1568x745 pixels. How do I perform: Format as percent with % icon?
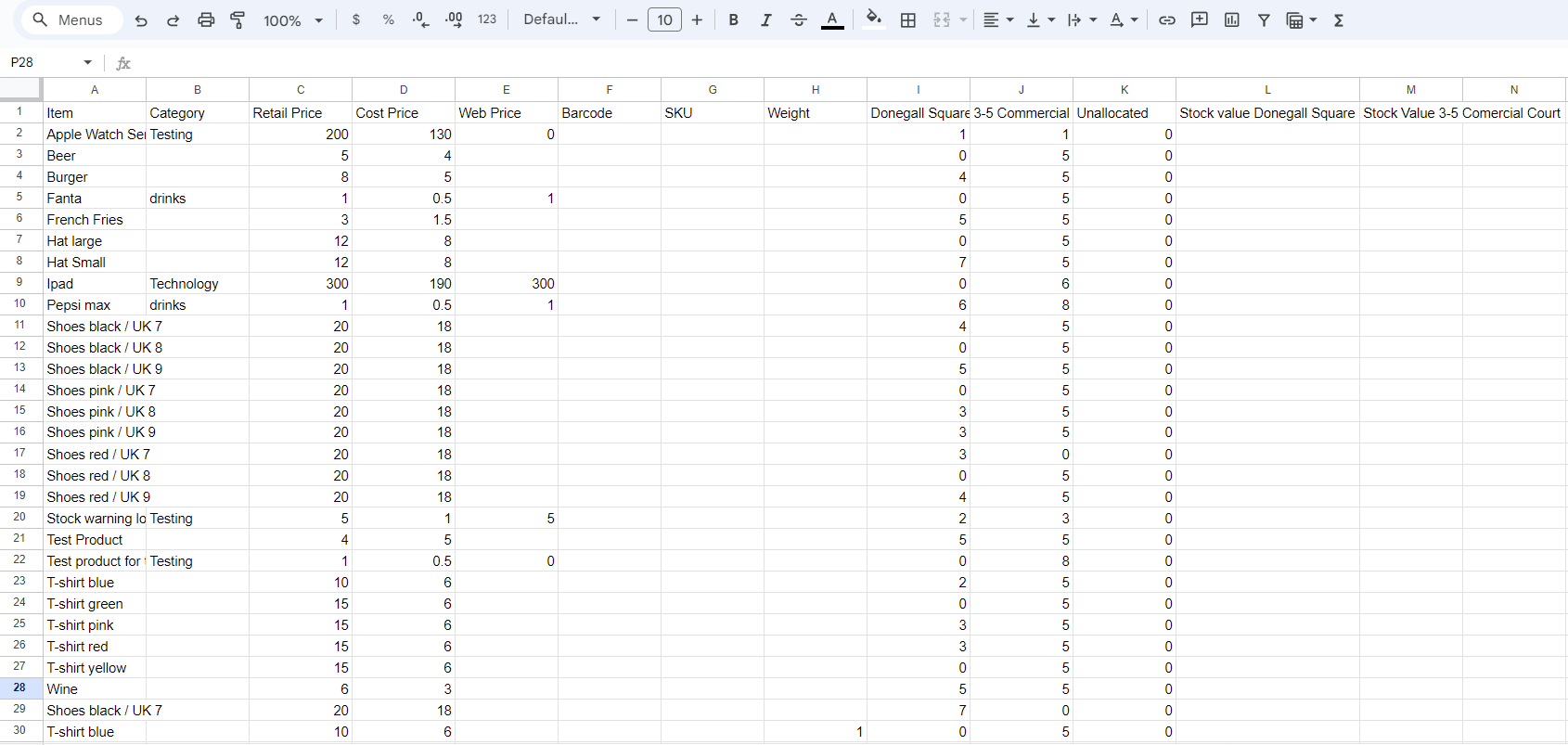pyautogui.click(x=389, y=19)
